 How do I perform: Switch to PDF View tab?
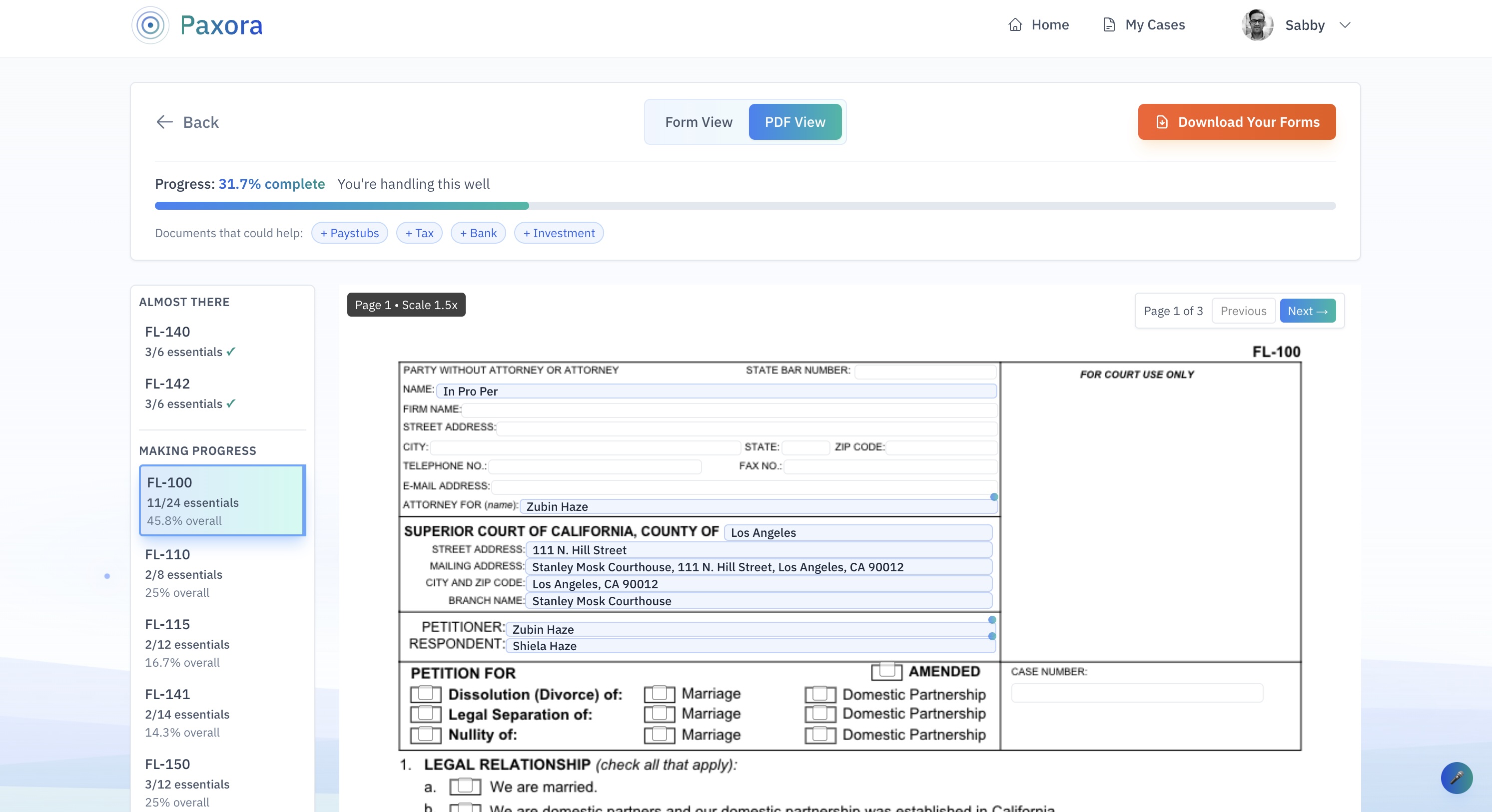(794, 121)
